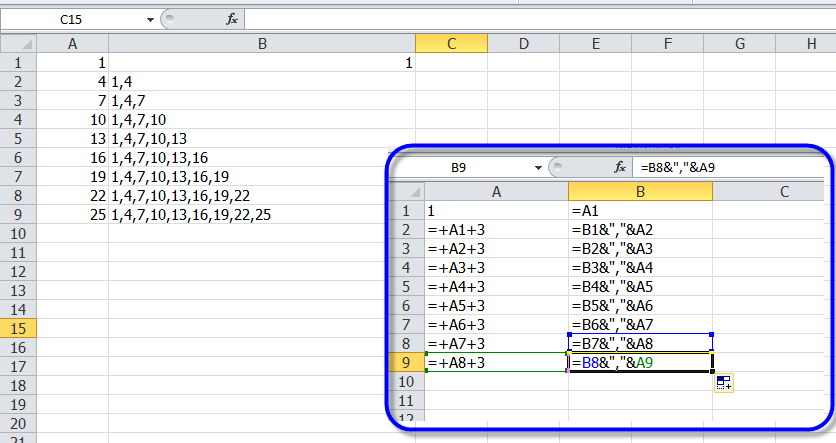This screenshot has height=443, width=836.
Task: Select row 20 header in the main sheet
Action: click(x=18, y=423)
